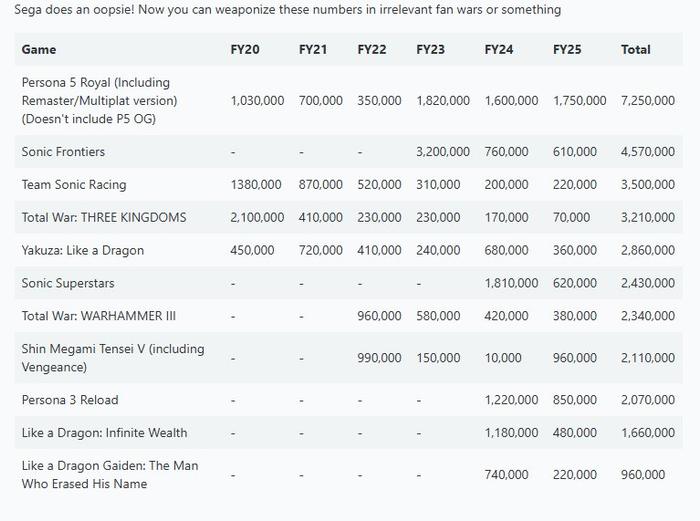
Task: Select Like a Dragon Gaiden title
Action: (x=110, y=475)
